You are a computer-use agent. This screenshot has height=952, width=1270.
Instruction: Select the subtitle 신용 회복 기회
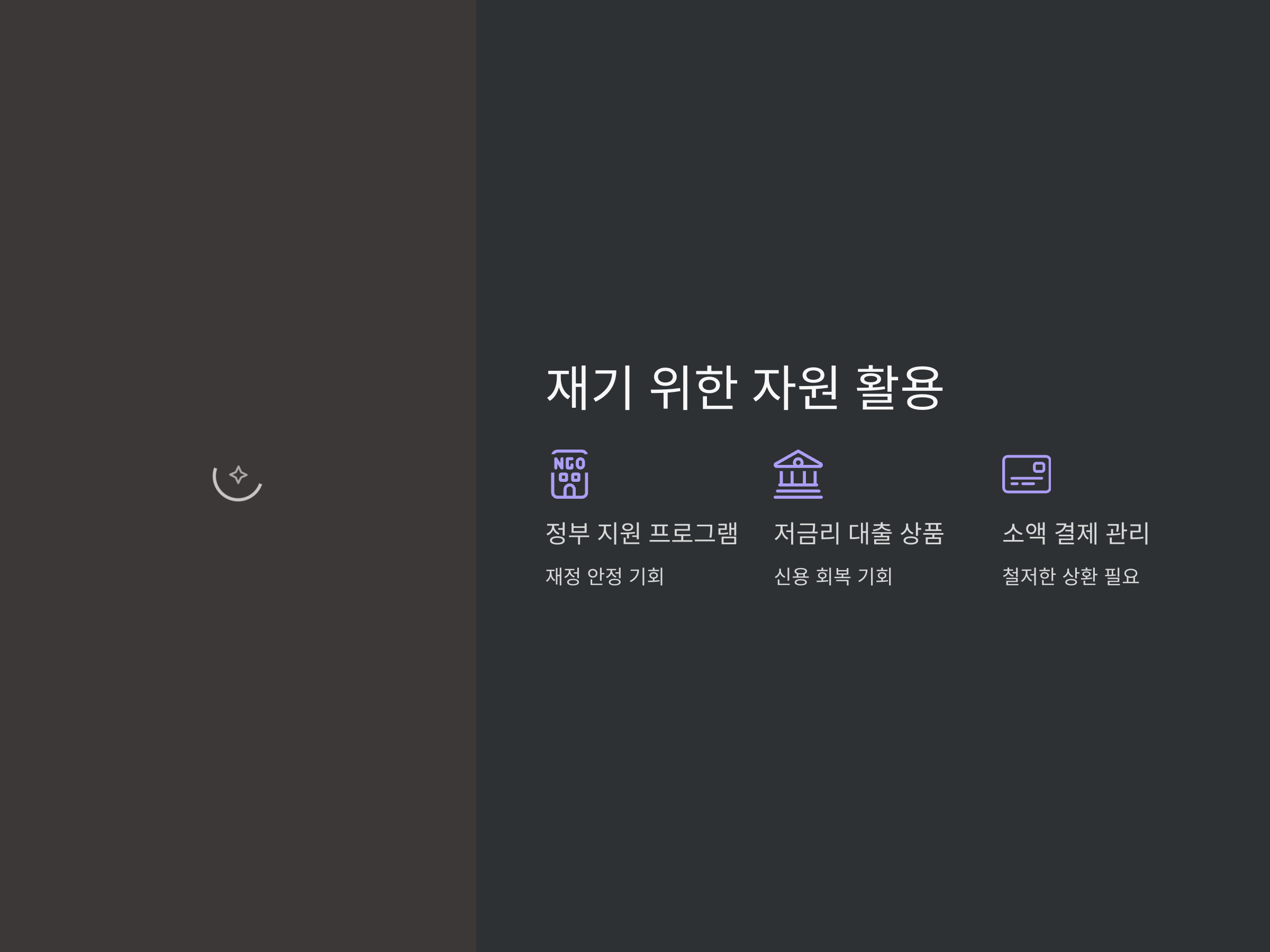[x=833, y=576]
